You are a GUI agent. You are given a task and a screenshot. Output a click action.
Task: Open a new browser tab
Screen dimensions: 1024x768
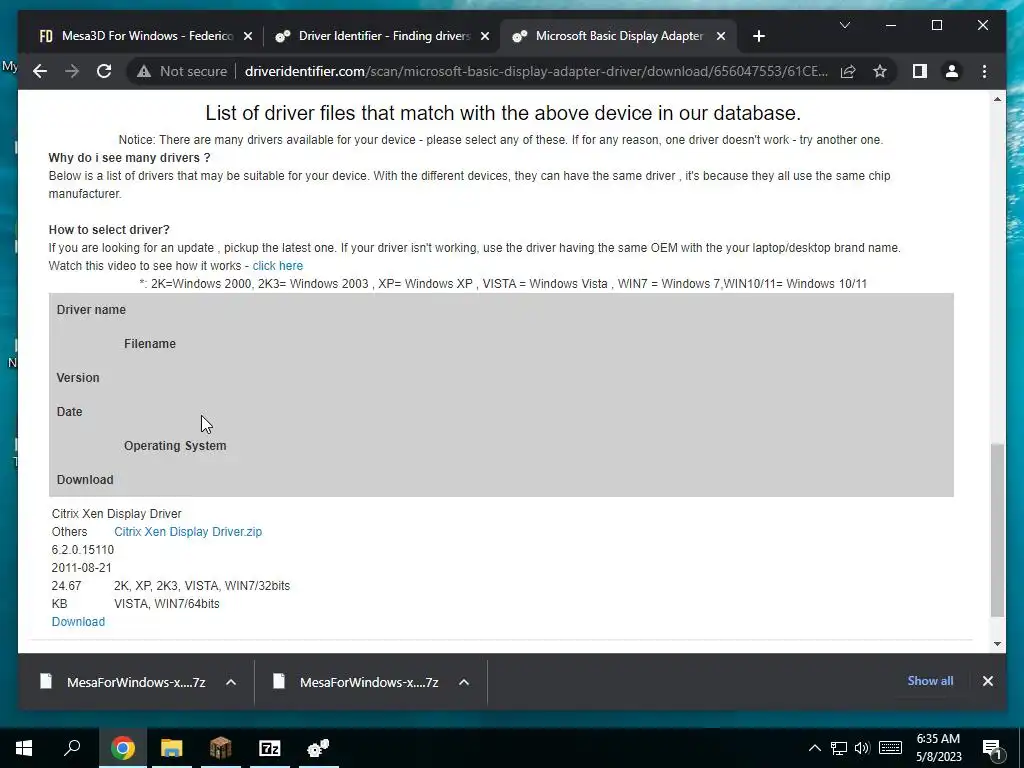pos(758,37)
